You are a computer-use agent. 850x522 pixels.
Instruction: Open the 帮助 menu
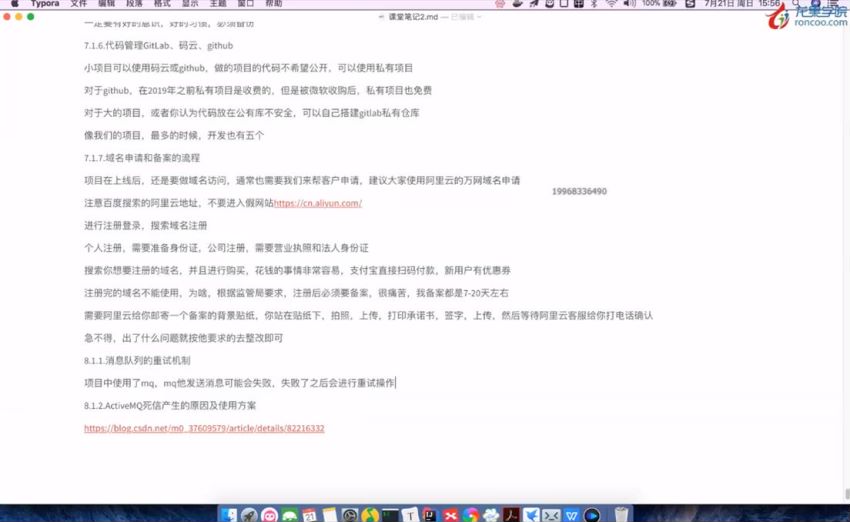tap(273, 4)
